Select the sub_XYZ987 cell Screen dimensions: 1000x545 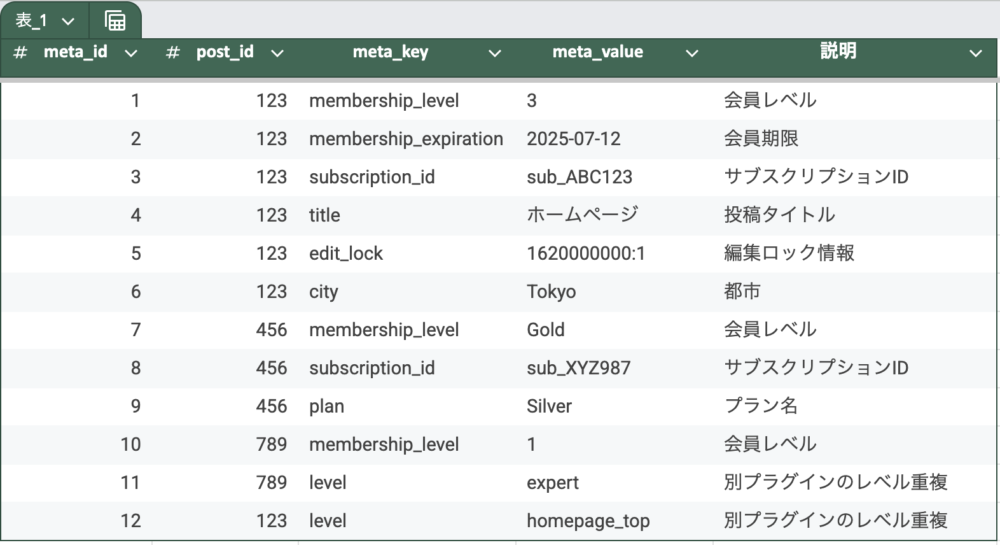coord(578,368)
